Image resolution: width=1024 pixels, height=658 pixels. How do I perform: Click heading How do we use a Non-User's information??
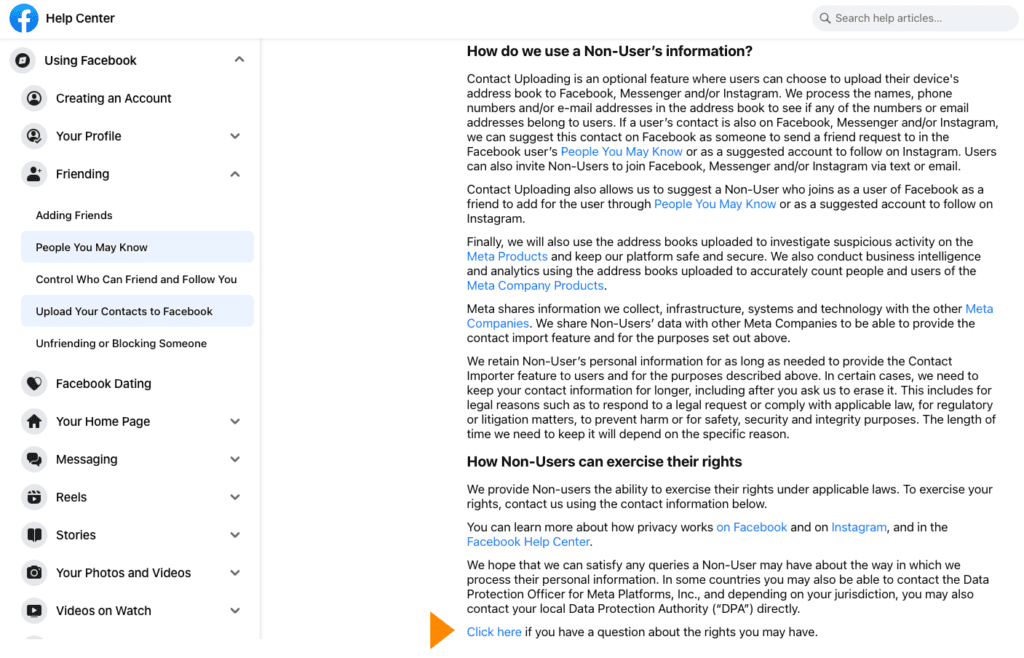click(609, 51)
